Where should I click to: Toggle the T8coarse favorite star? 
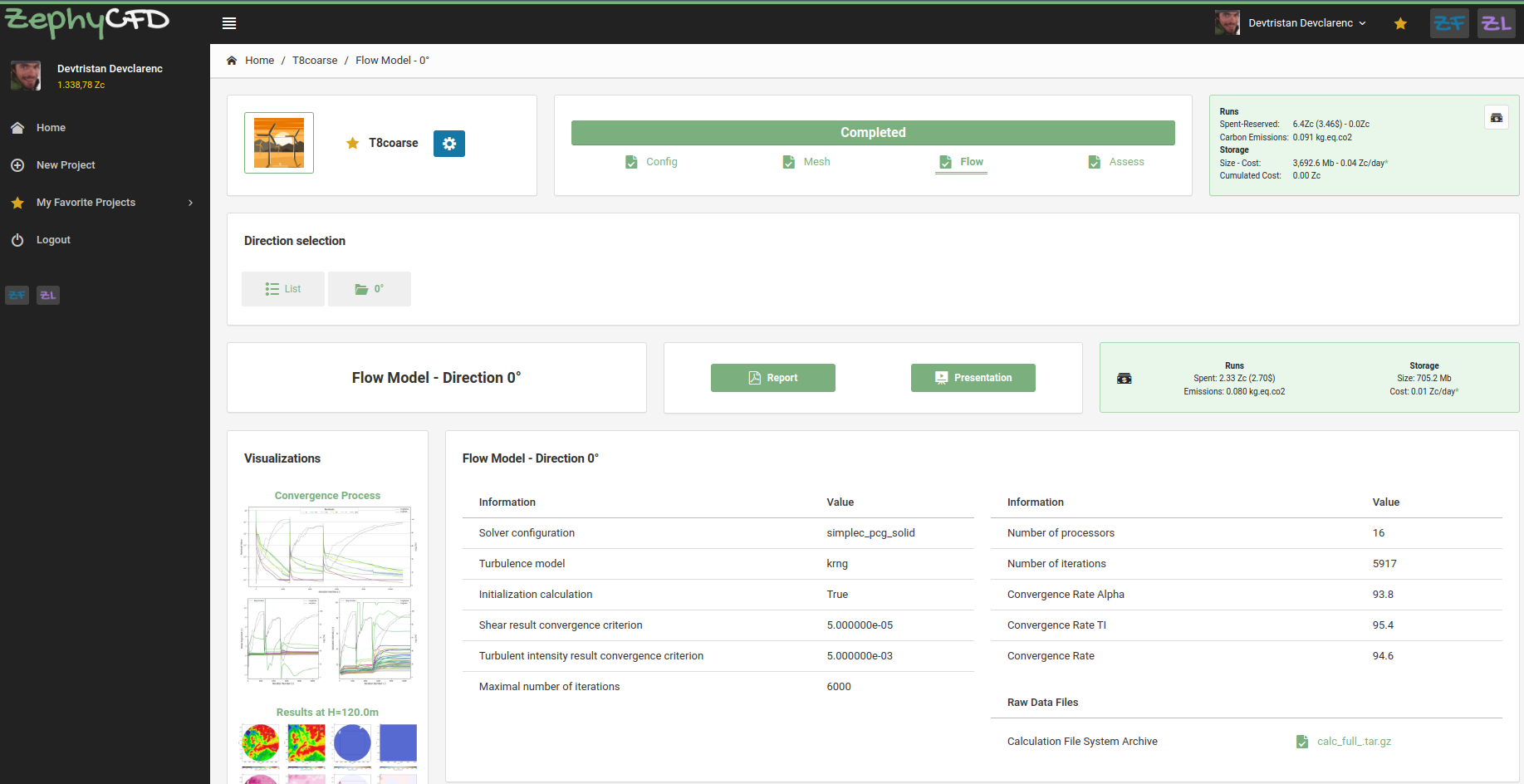(x=352, y=143)
